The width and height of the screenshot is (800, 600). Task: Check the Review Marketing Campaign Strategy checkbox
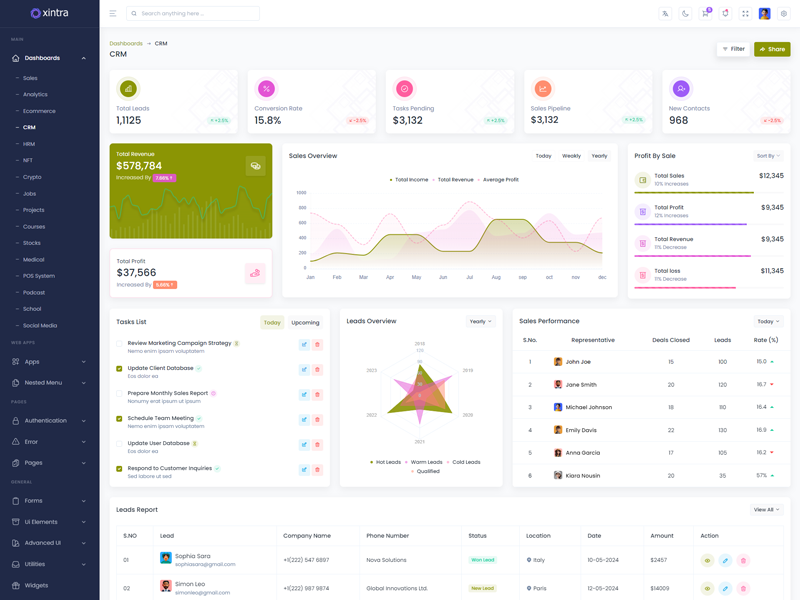click(x=119, y=344)
